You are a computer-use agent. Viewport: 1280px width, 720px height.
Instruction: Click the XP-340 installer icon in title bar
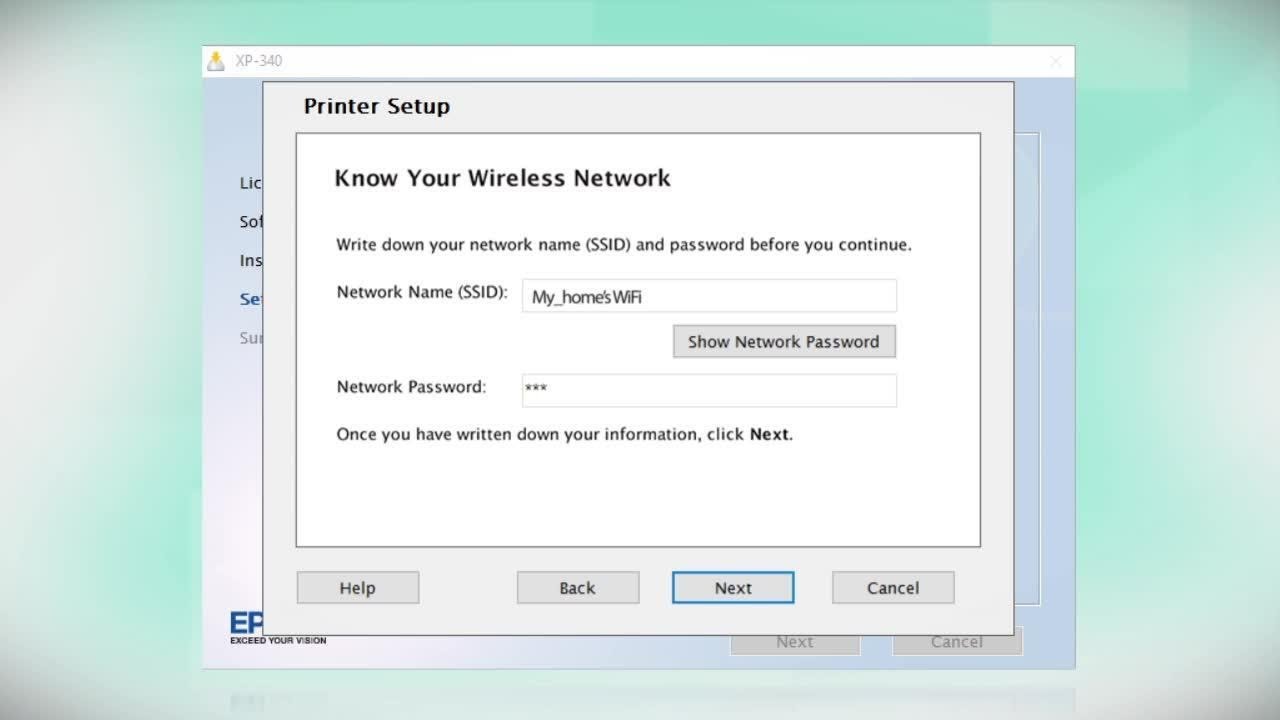point(216,61)
